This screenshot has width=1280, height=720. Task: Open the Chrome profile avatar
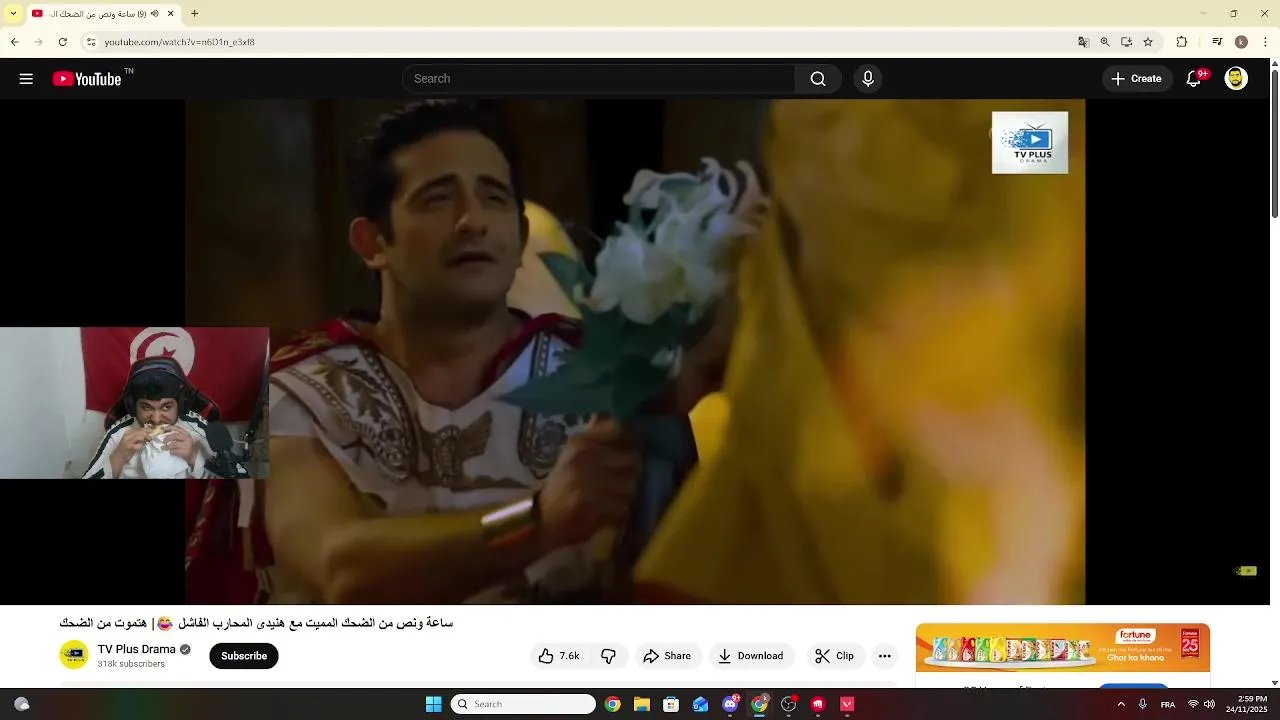[x=1241, y=42]
